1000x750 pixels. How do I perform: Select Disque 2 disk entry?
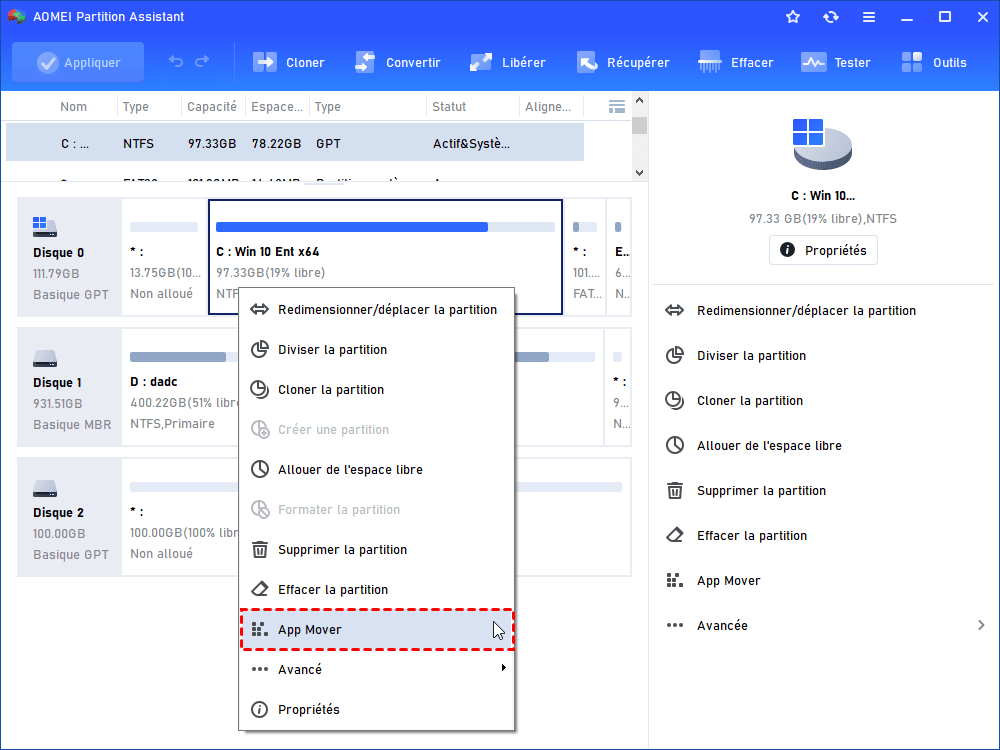(x=70, y=517)
